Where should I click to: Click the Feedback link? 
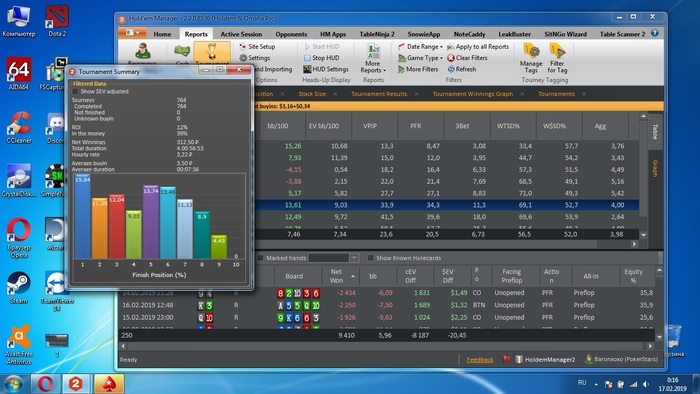[480, 360]
